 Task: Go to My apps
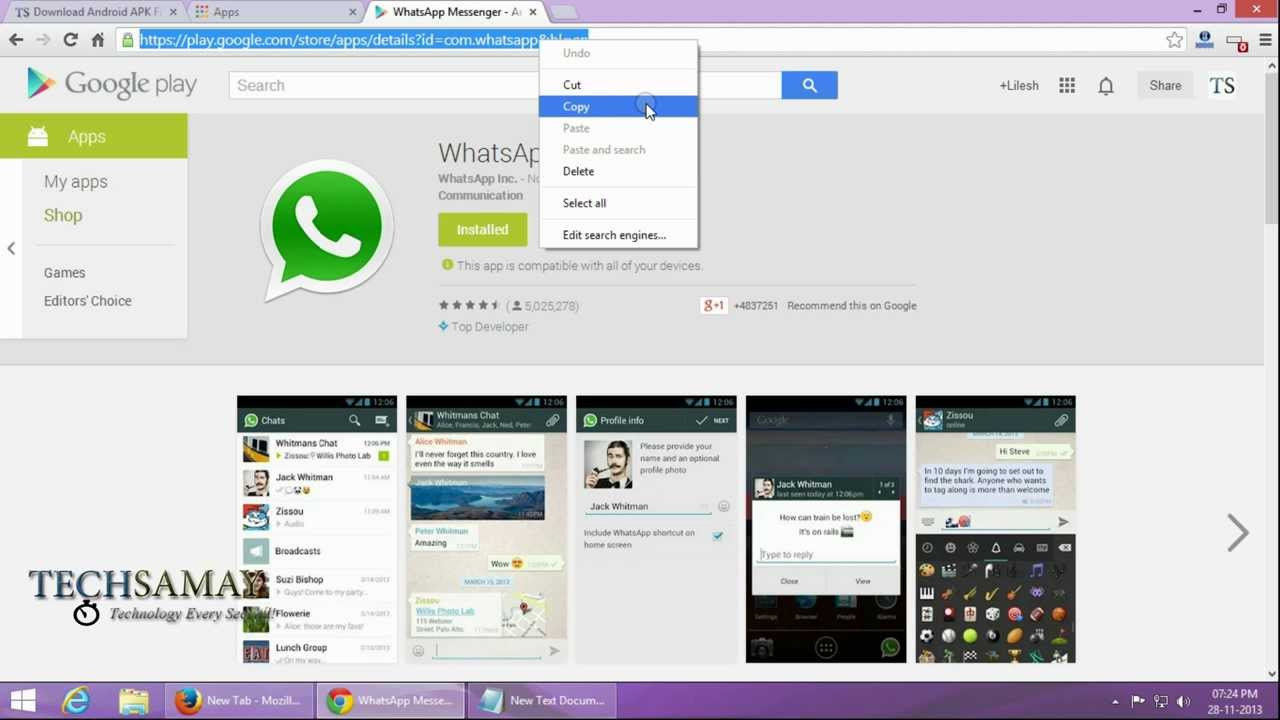76,182
